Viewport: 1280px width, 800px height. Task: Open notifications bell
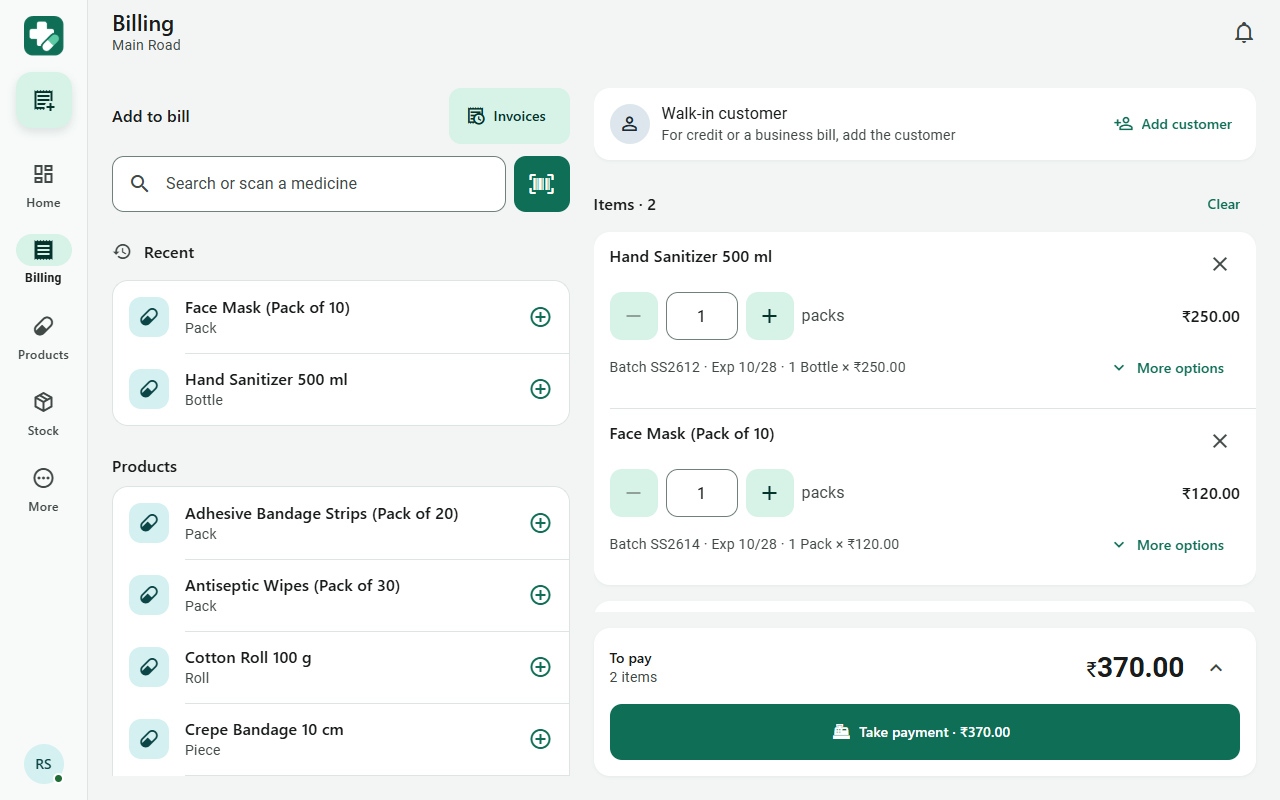coord(1243,32)
